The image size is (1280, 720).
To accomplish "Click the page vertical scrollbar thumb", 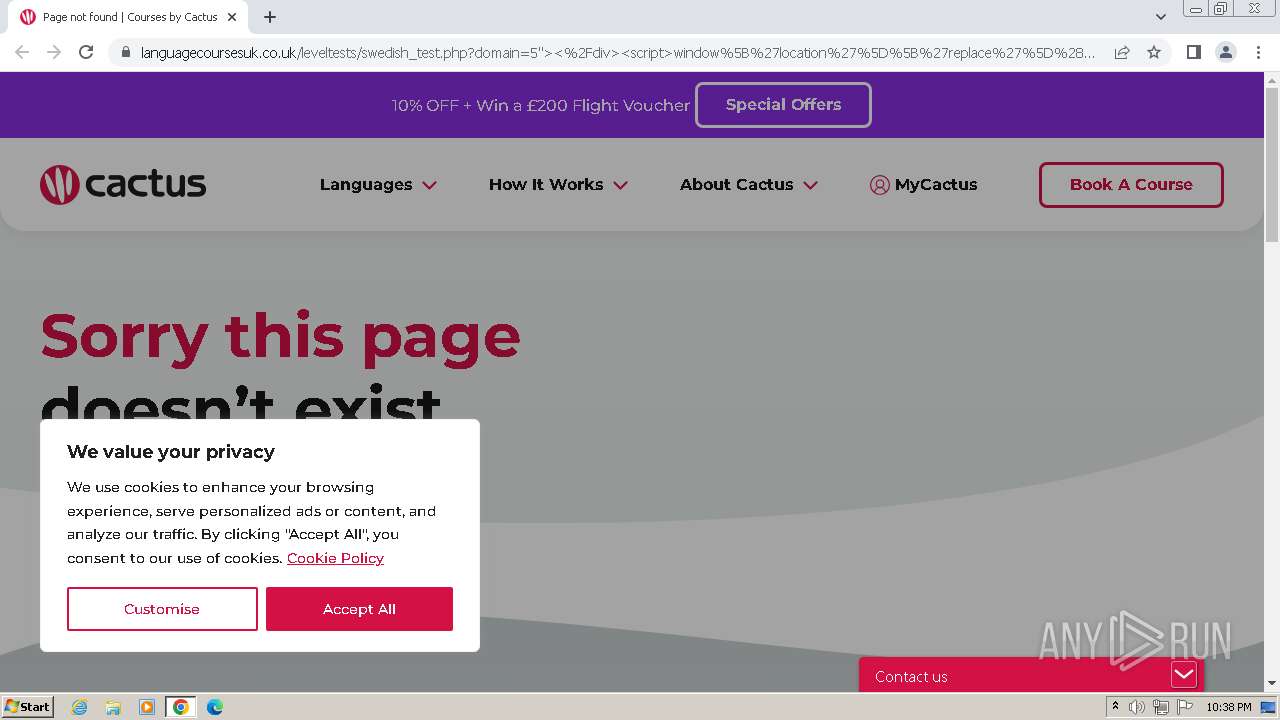I will pos(1272,163).
